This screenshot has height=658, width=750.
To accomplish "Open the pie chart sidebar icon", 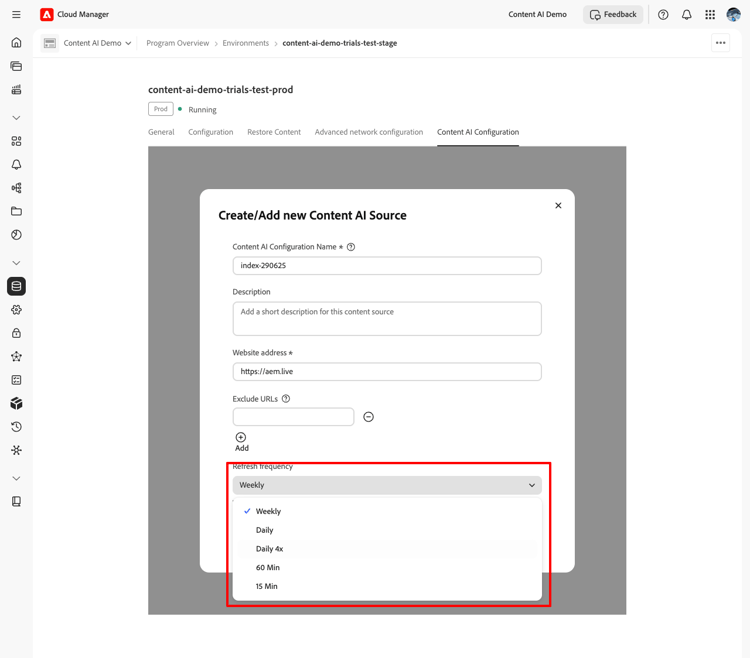I will coord(16,235).
